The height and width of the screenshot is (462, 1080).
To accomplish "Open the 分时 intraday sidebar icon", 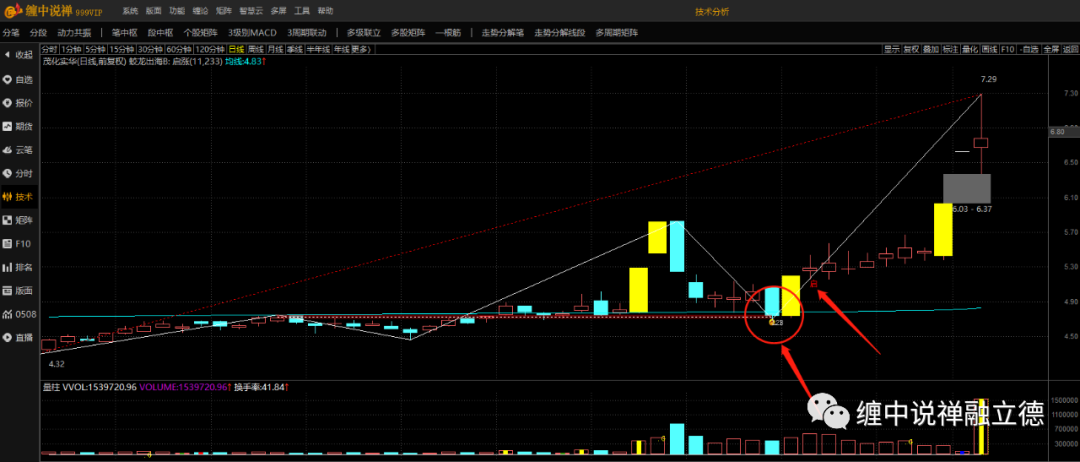I will point(17,173).
